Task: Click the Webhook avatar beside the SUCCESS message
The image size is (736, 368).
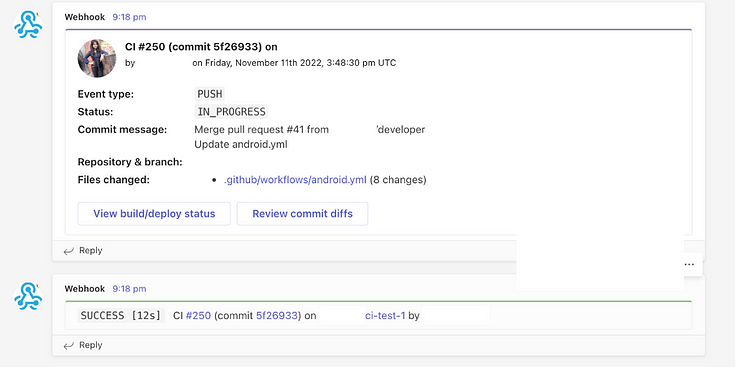Action: coord(28,296)
